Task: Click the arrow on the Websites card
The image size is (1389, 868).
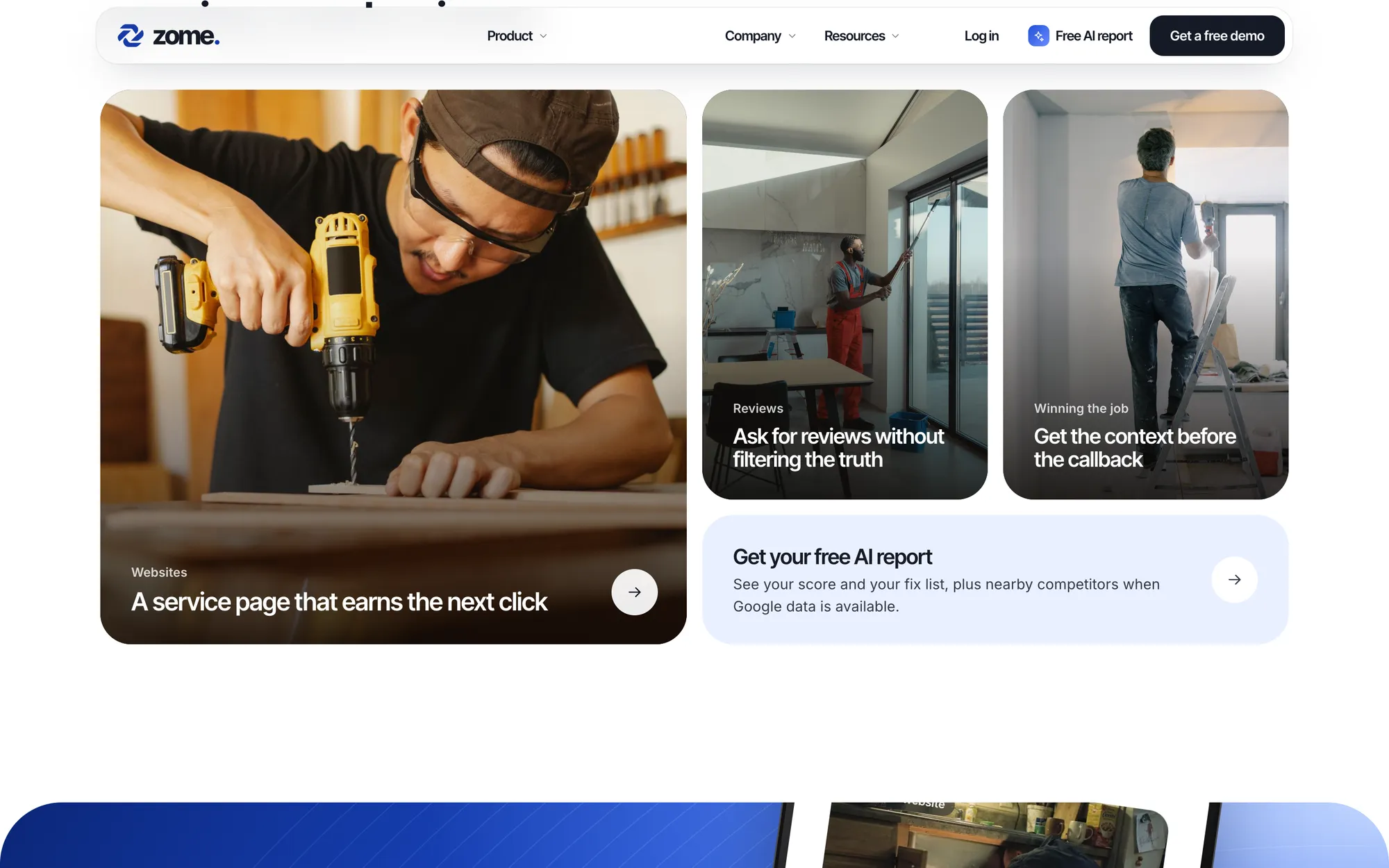Action: 634,592
